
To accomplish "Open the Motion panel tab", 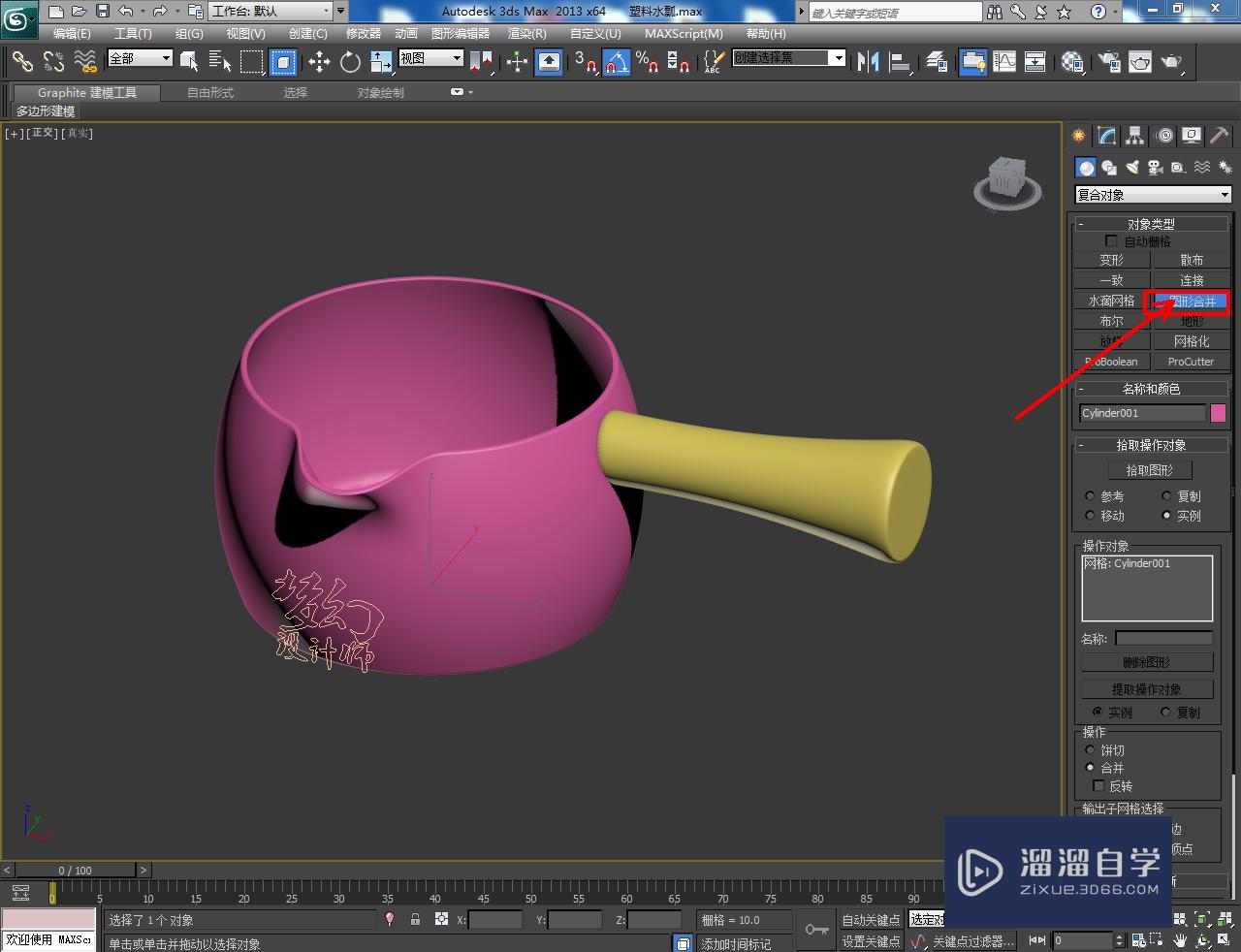I will [x=1163, y=136].
